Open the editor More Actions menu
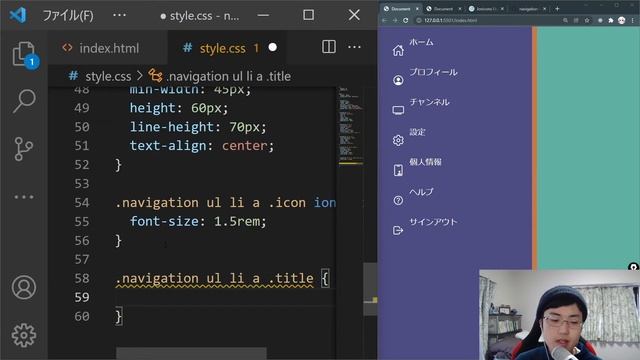The image size is (640, 360). coord(354,47)
